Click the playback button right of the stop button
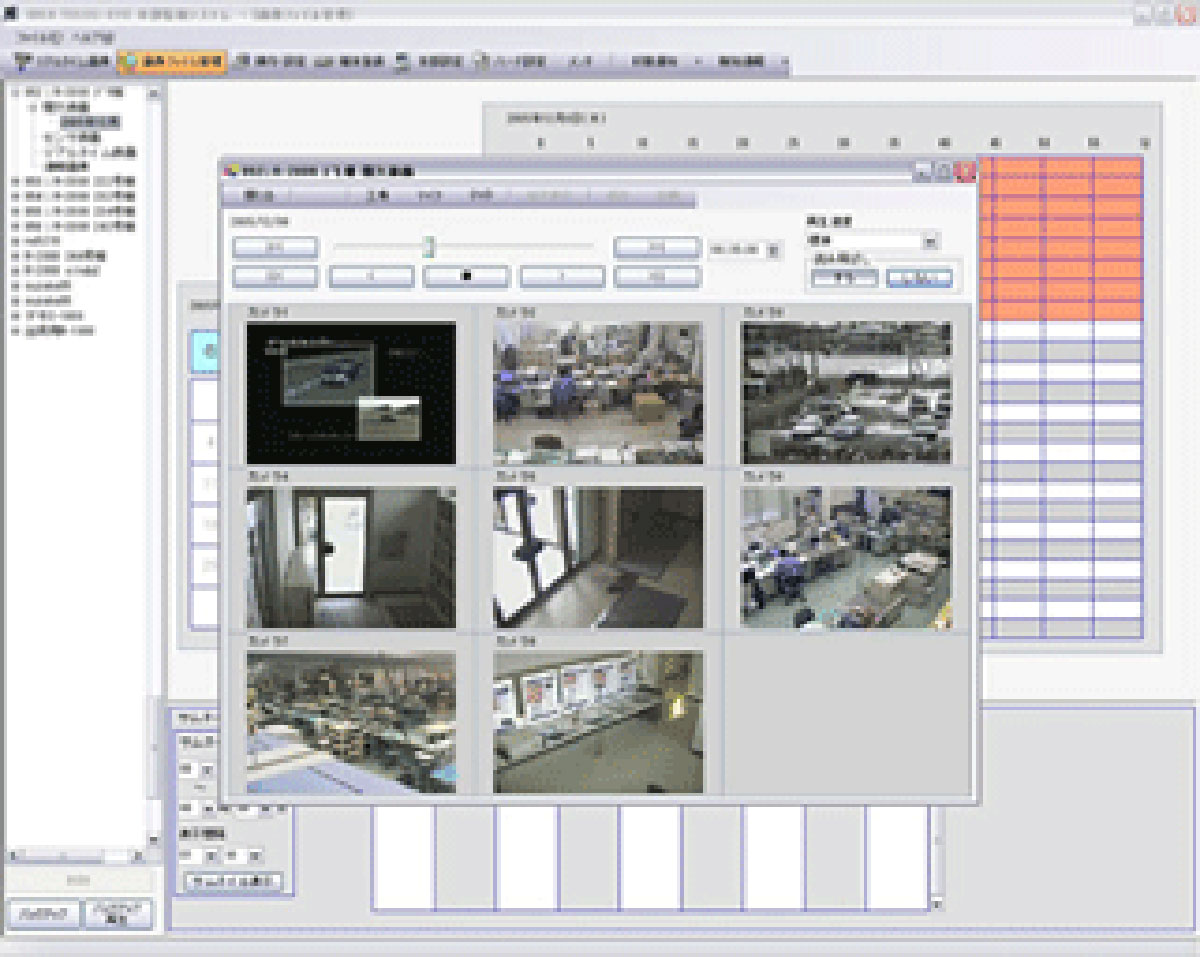This screenshot has width=1200, height=957. 562,277
